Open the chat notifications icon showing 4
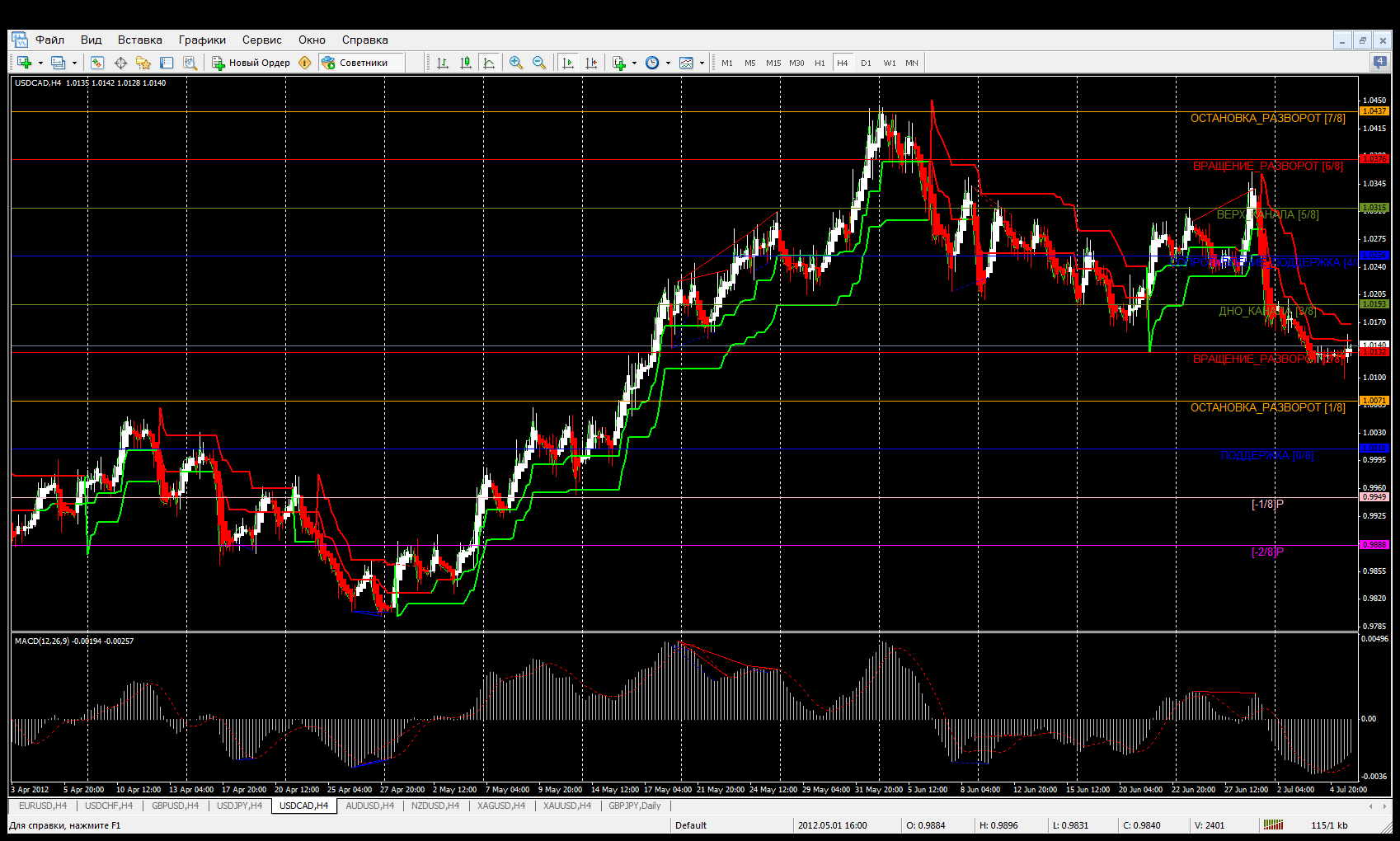 coord(1379,62)
